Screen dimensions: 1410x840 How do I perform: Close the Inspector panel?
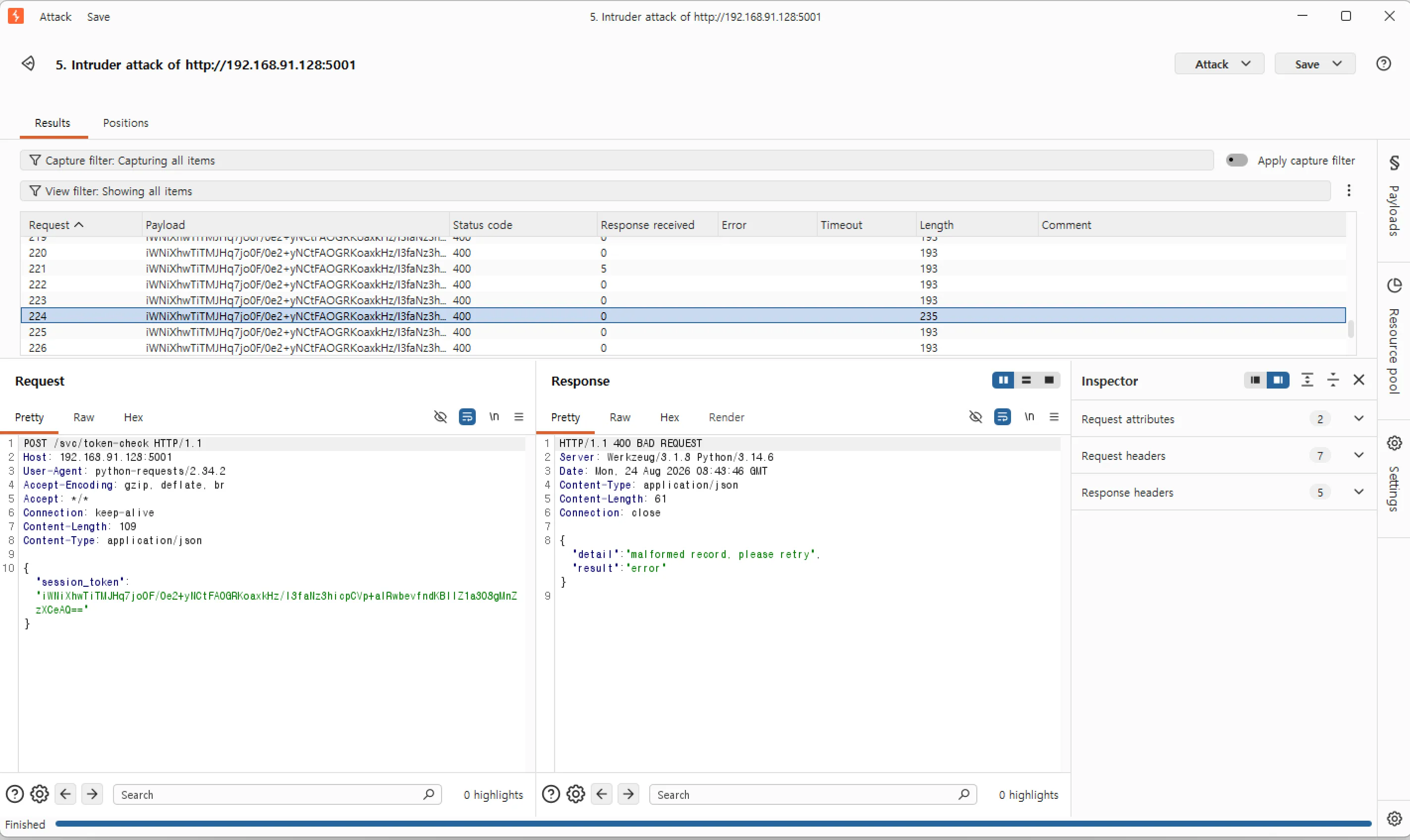tap(1359, 381)
